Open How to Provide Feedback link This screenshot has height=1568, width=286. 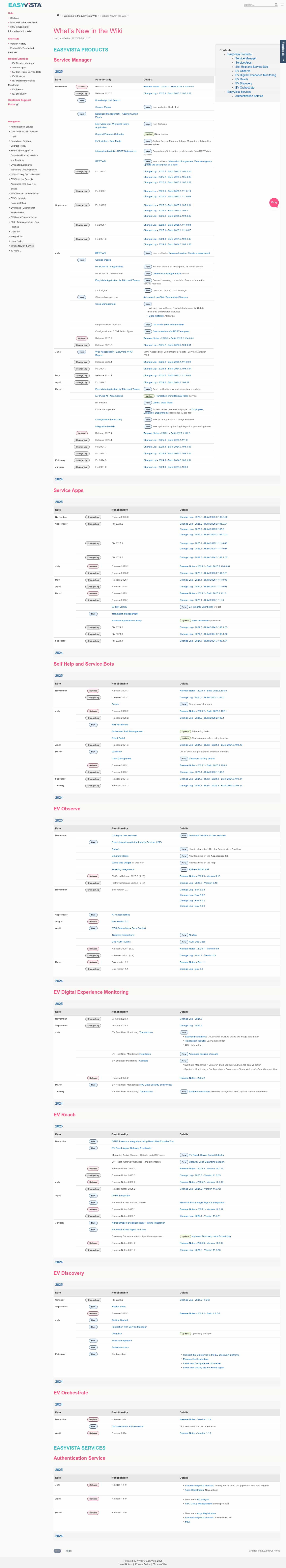pyautogui.click(x=24, y=22)
